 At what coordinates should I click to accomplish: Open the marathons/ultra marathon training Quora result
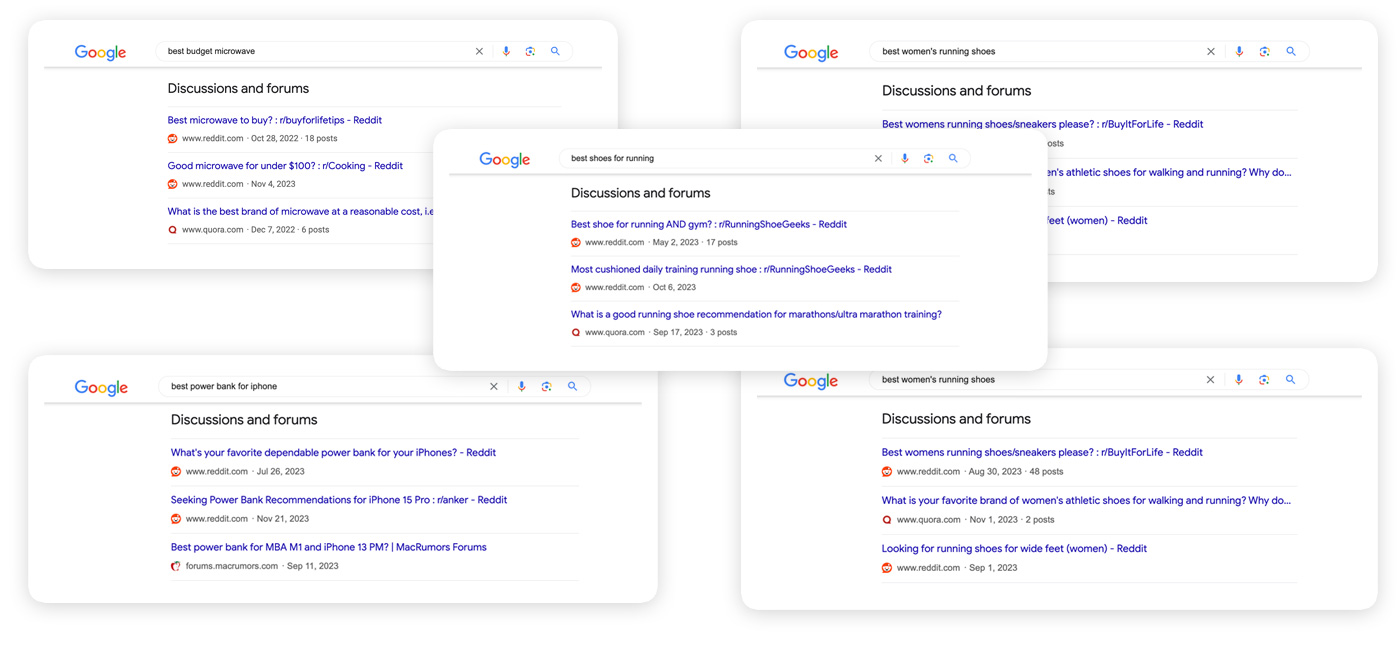(x=756, y=315)
